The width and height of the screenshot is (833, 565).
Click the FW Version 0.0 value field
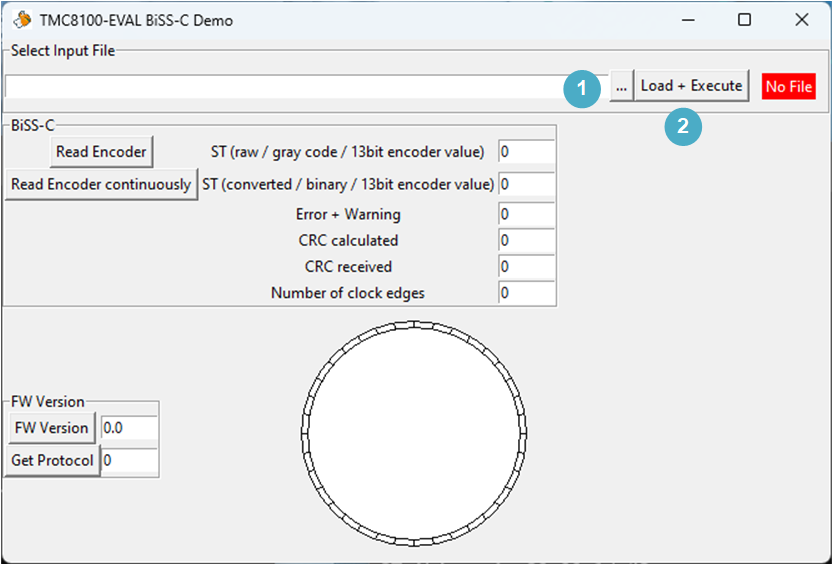pos(129,428)
